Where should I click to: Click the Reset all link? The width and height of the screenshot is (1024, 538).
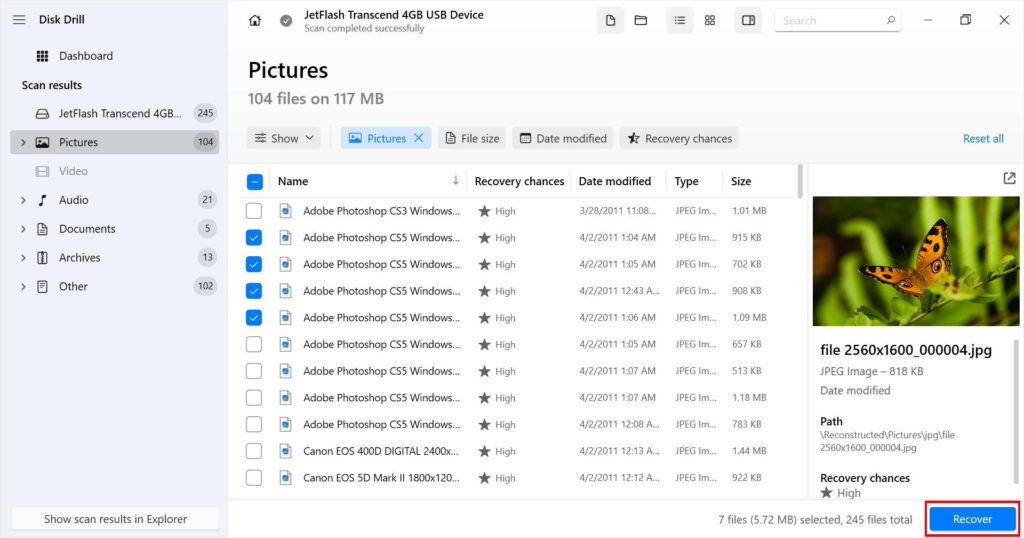tap(983, 139)
